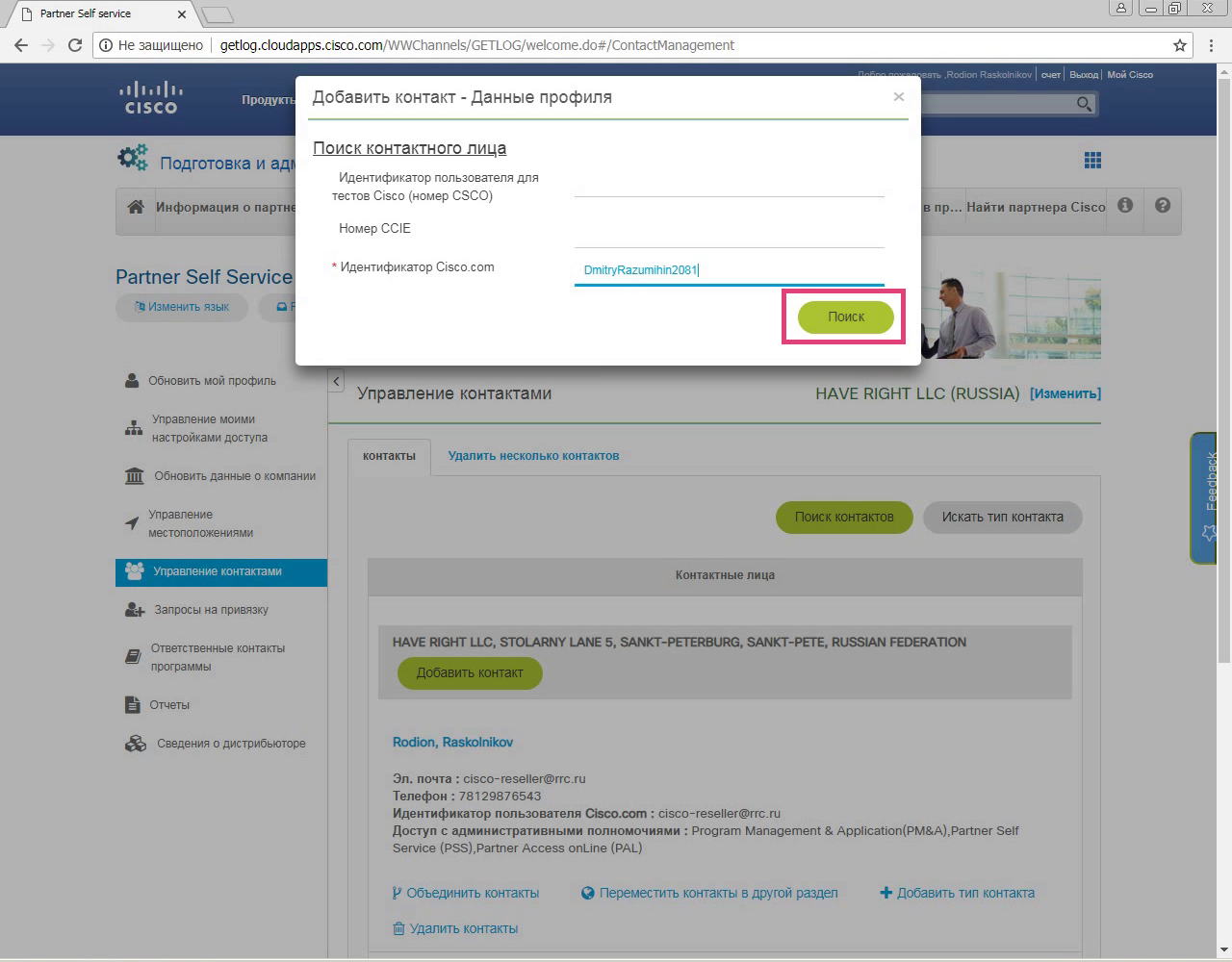
Task: Click the building icon beside Обновить данные
Action: [135, 476]
